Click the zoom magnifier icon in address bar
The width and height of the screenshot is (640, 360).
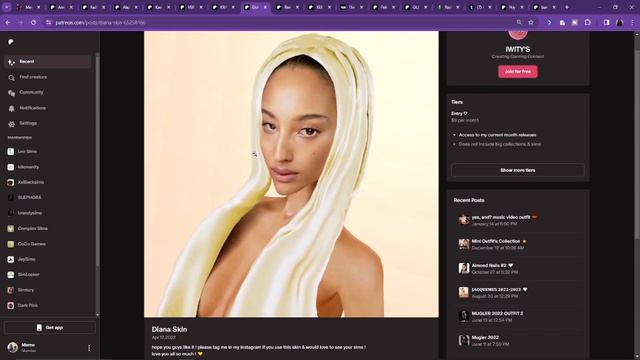(519, 22)
